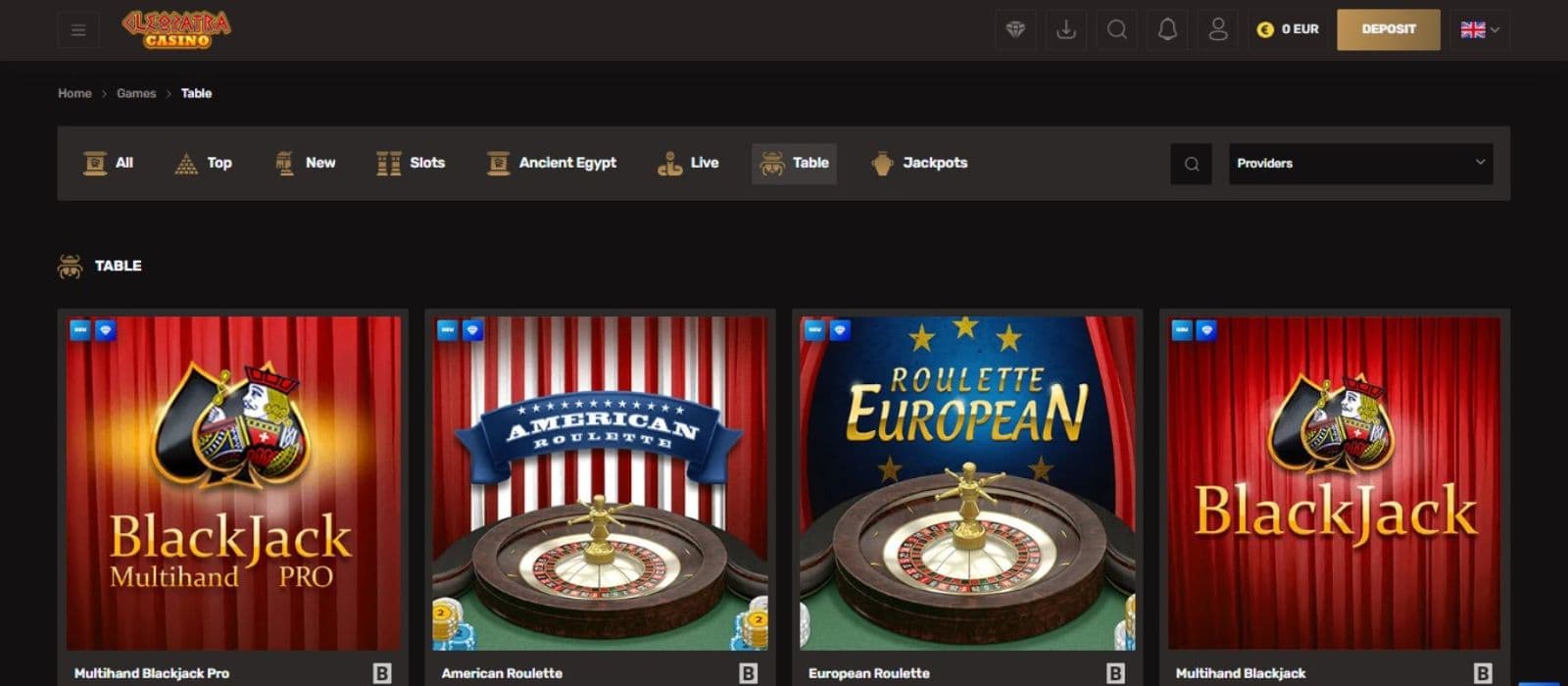Select the Live category
The height and width of the screenshot is (686, 1568).
(x=688, y=163)
